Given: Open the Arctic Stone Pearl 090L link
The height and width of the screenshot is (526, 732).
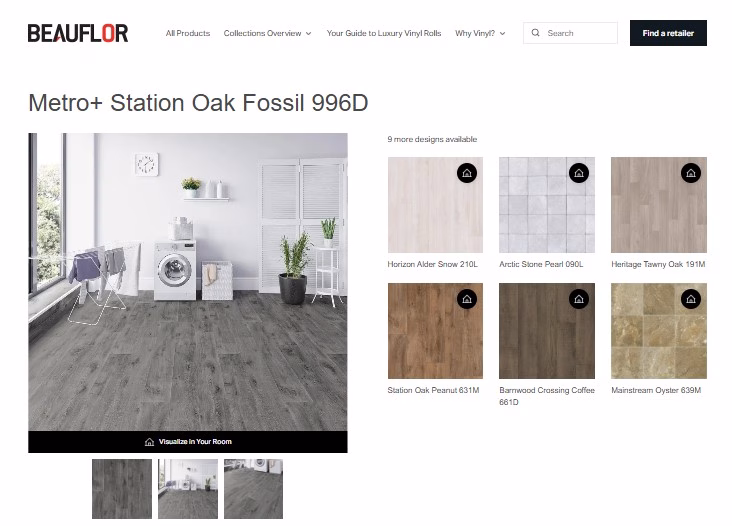Looking at the screenshot, I should pos(541,264).
